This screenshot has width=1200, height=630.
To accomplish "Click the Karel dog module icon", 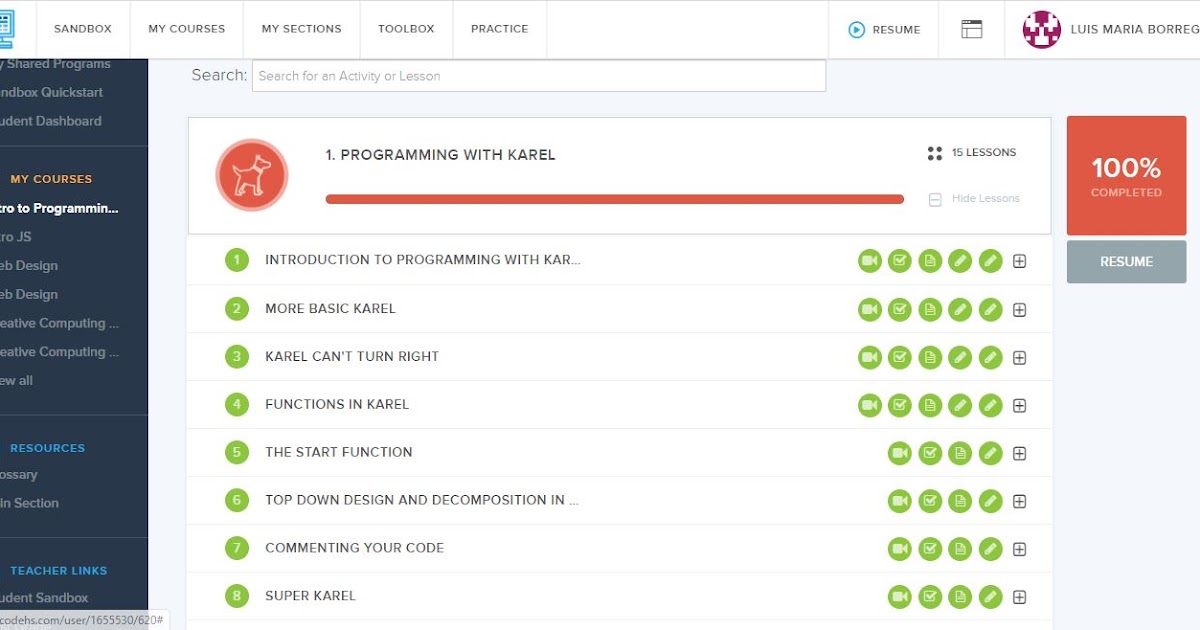I will (252, 175).
